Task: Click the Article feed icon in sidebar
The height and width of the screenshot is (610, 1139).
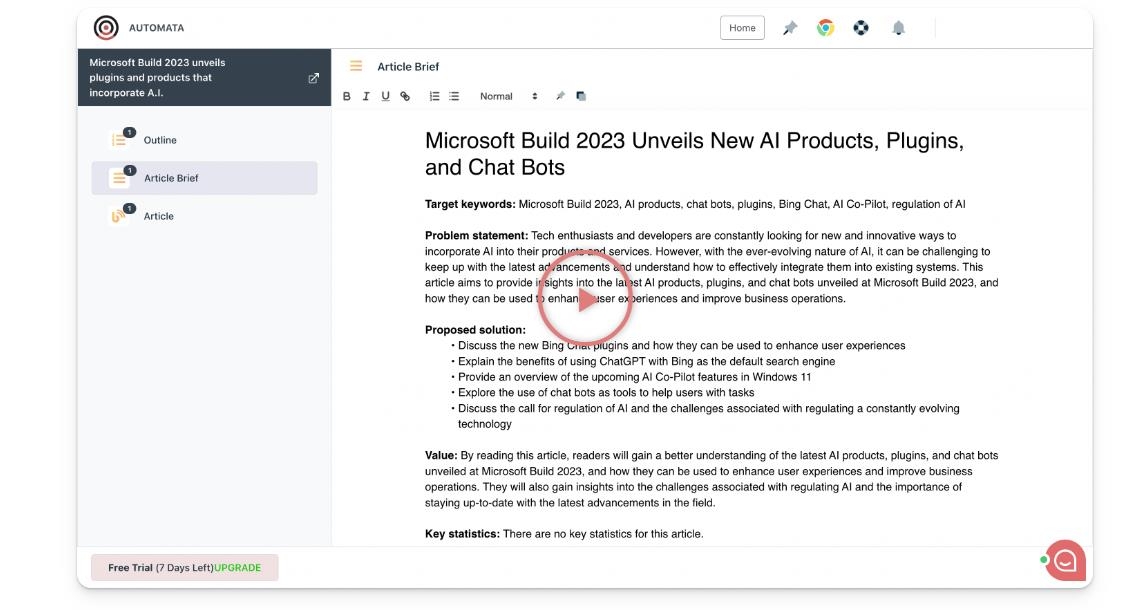Action: tap(118, 216)
